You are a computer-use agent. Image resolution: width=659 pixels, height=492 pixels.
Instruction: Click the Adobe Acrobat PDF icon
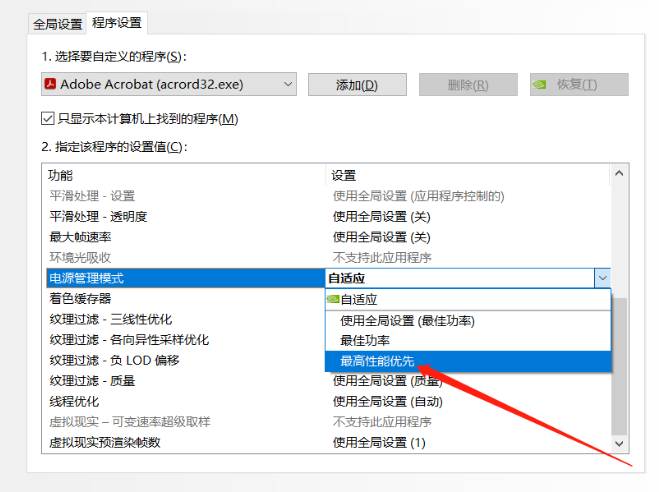50,84
